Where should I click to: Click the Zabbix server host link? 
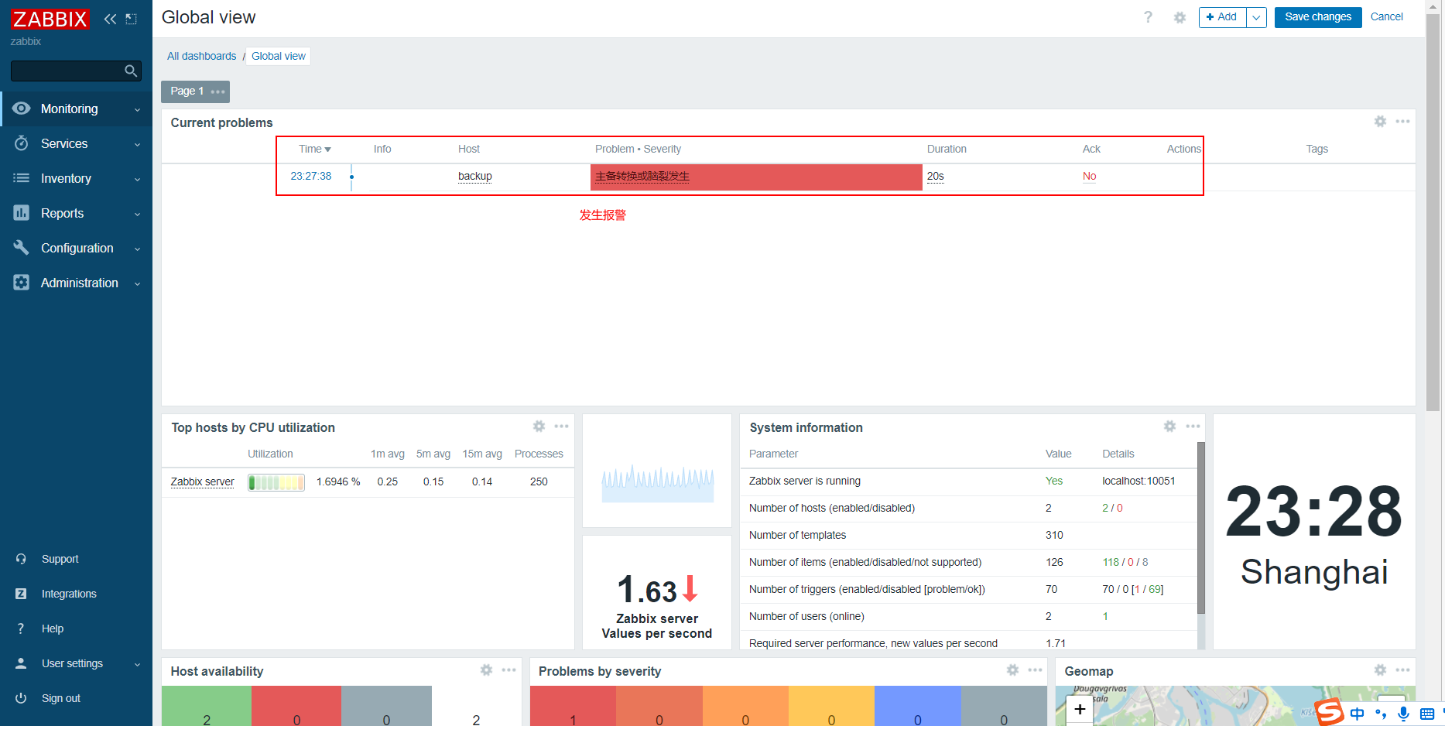pyautogui.click(x=203, y=482)
